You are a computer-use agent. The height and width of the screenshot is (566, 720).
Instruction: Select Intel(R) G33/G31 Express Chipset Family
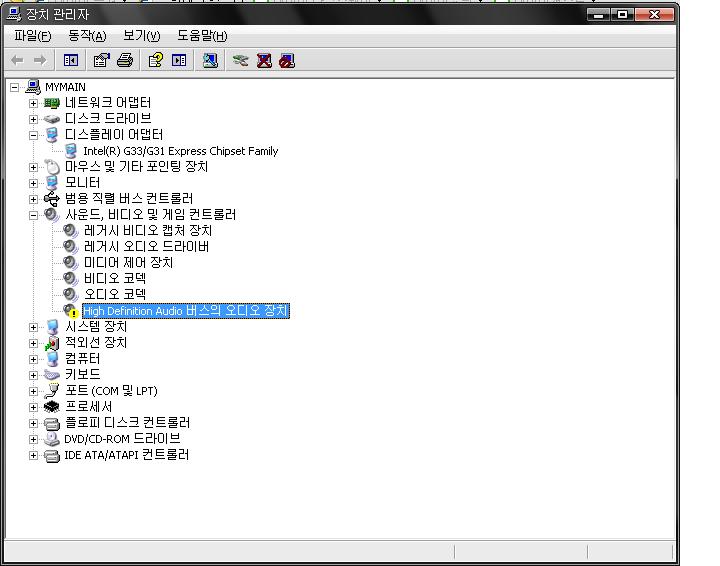pyautogui.click(x=180, y=151)
